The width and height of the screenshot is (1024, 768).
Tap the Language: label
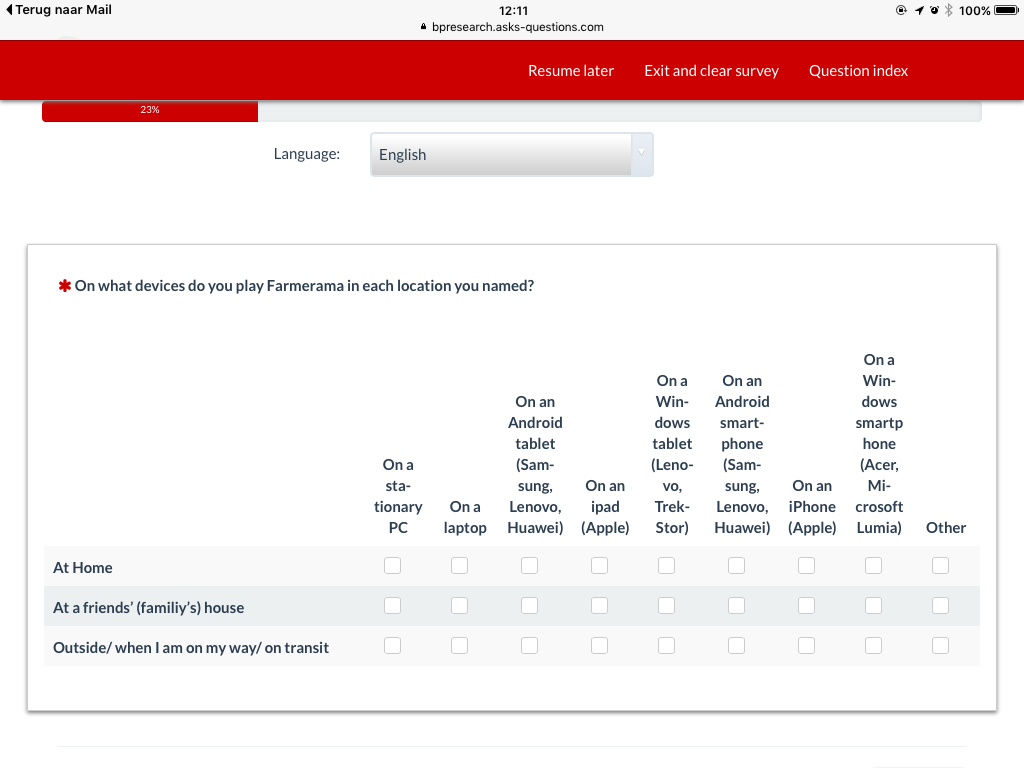pos(307,154)
